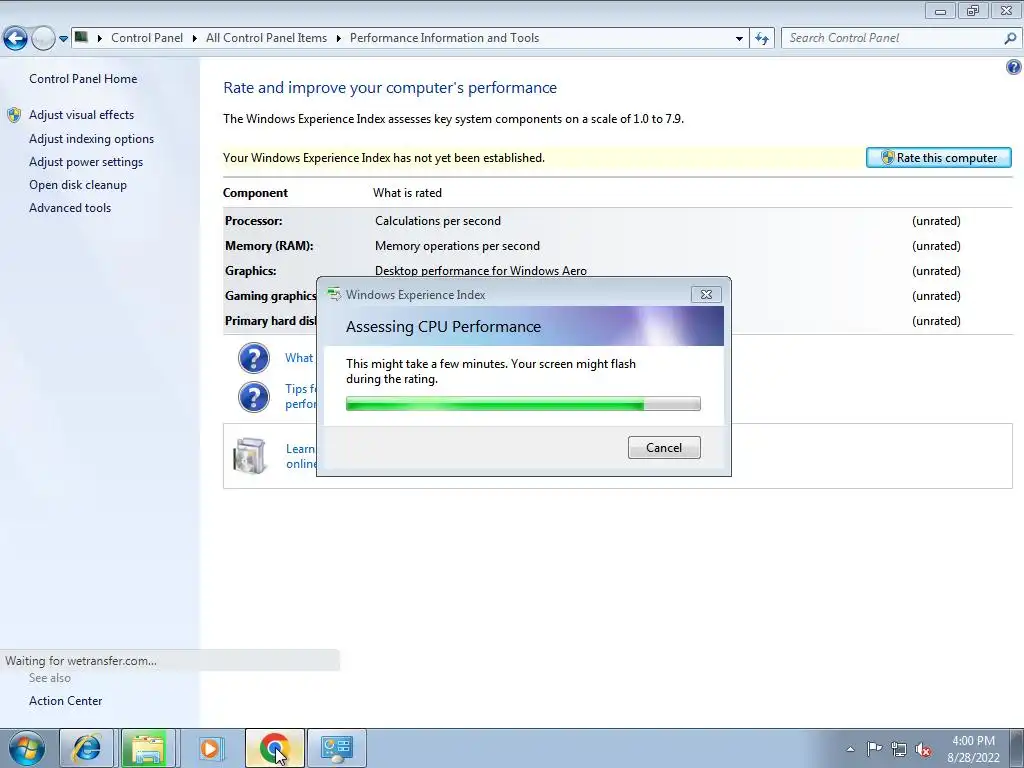
Task: Expand the arrow after Control Panel breadcrumb
Action: click(x=195, y=38)
